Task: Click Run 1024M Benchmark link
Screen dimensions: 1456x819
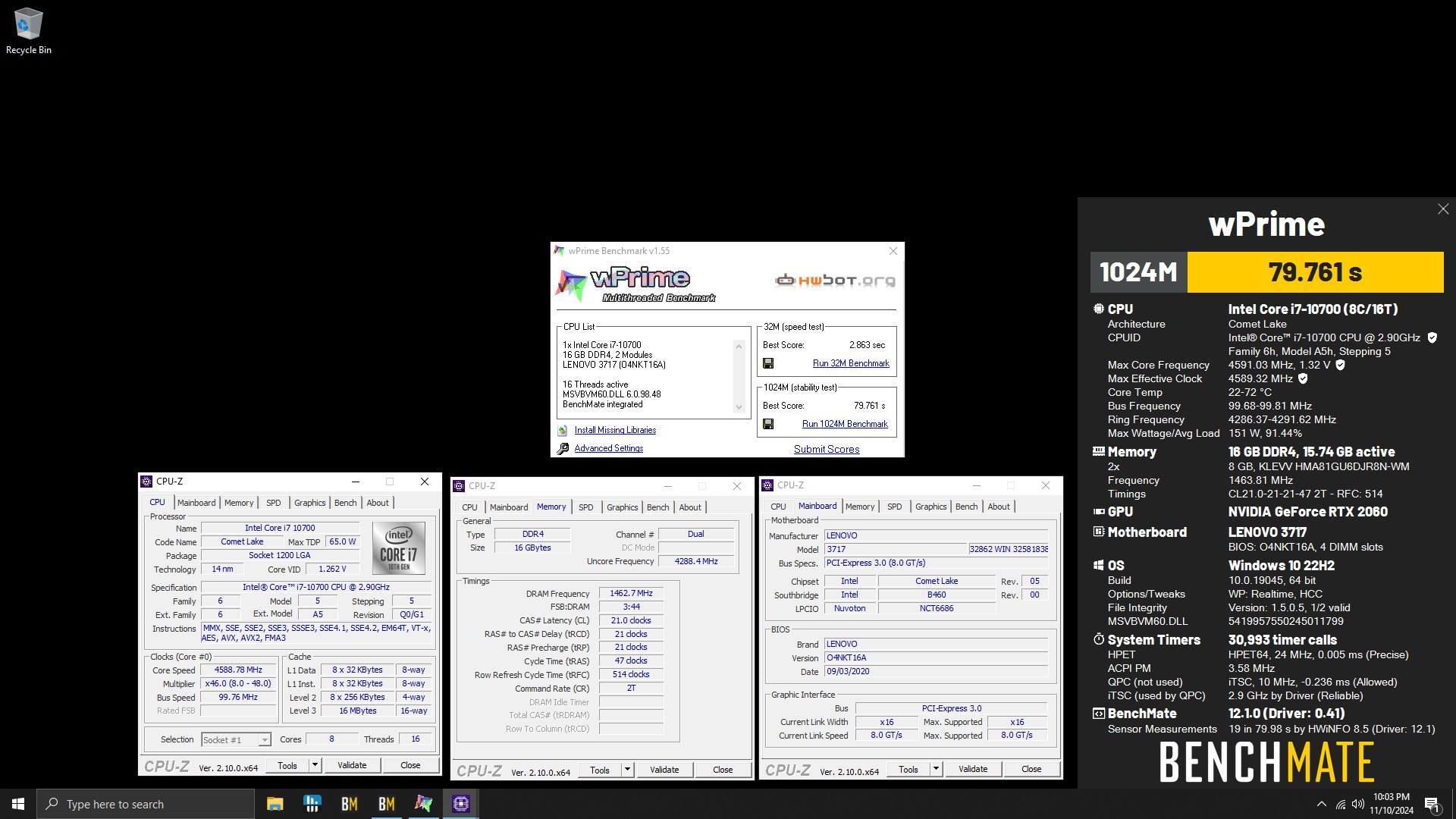Action: (845, 424)
